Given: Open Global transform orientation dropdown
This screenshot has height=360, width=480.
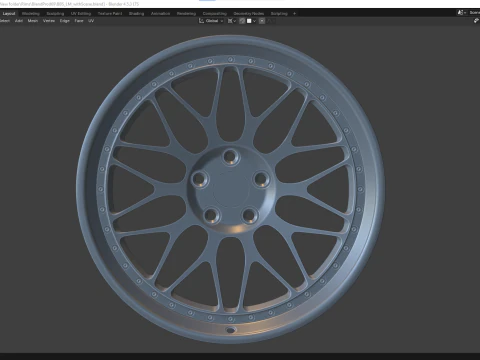Looking at the screenshot, I should 211,21.
